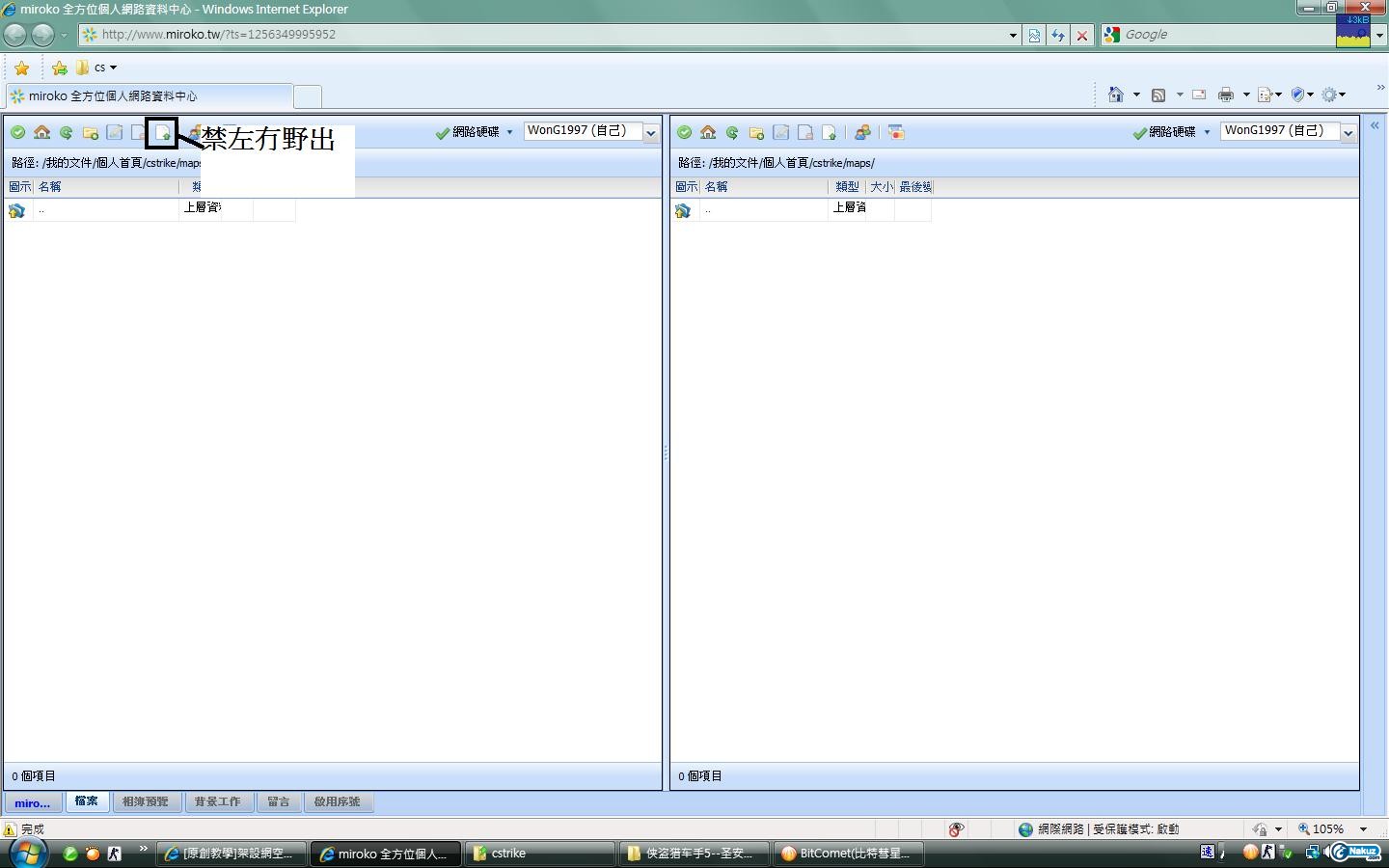Click the edit icon in the left panel toolbar

coord(114,133)
